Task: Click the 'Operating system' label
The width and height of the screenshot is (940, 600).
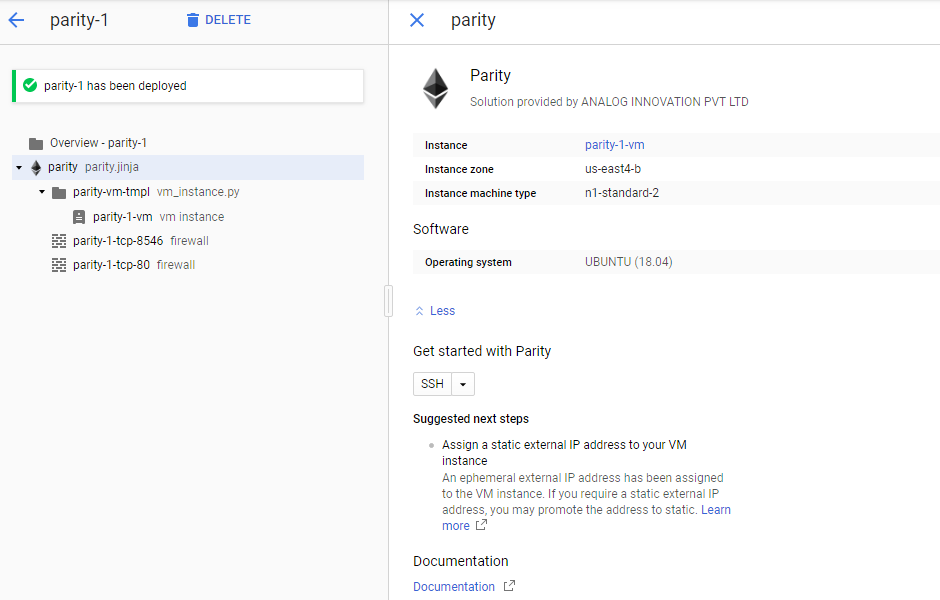Action: (468, 262)
